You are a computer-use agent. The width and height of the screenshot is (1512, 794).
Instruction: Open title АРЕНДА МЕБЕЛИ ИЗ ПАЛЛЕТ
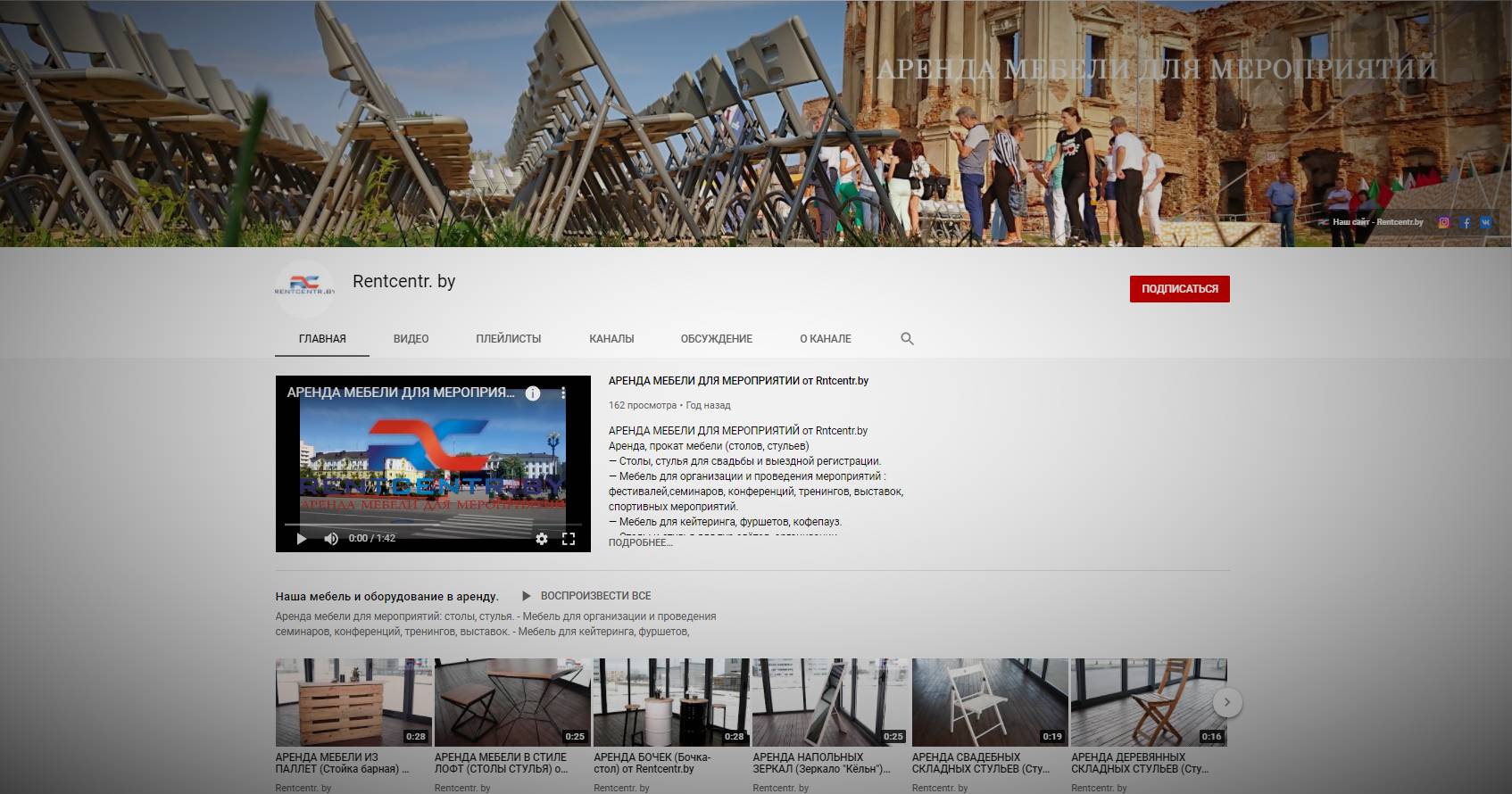(x=343, y=763)
